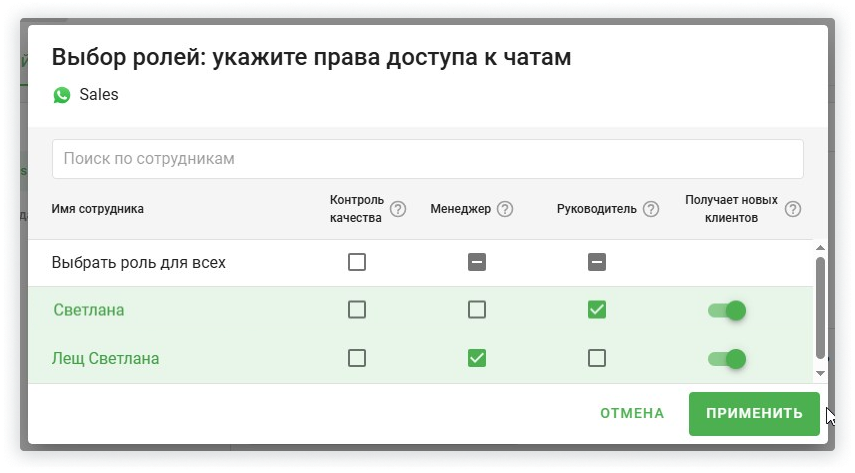Toggle Руководитель checkbox in select-all row
The width and height of the screenshot is (855, 473).
(597, 263)
